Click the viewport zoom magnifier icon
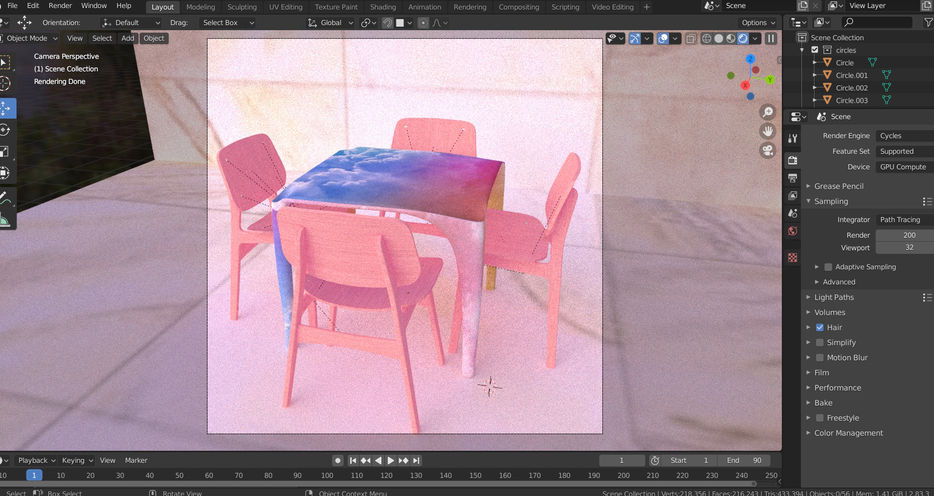The width and height of the screenshot is (934, 496). [x=767, y=112]
